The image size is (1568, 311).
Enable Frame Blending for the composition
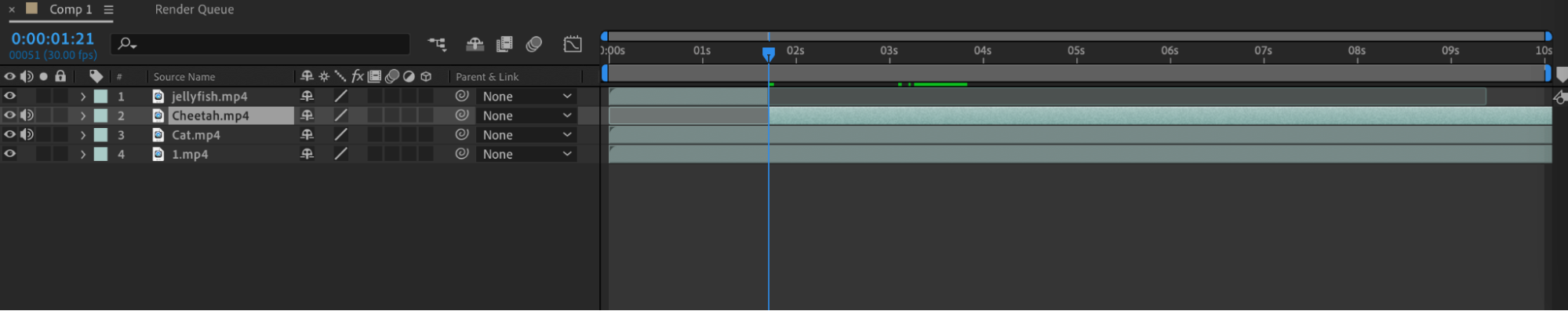coord(504,44)
